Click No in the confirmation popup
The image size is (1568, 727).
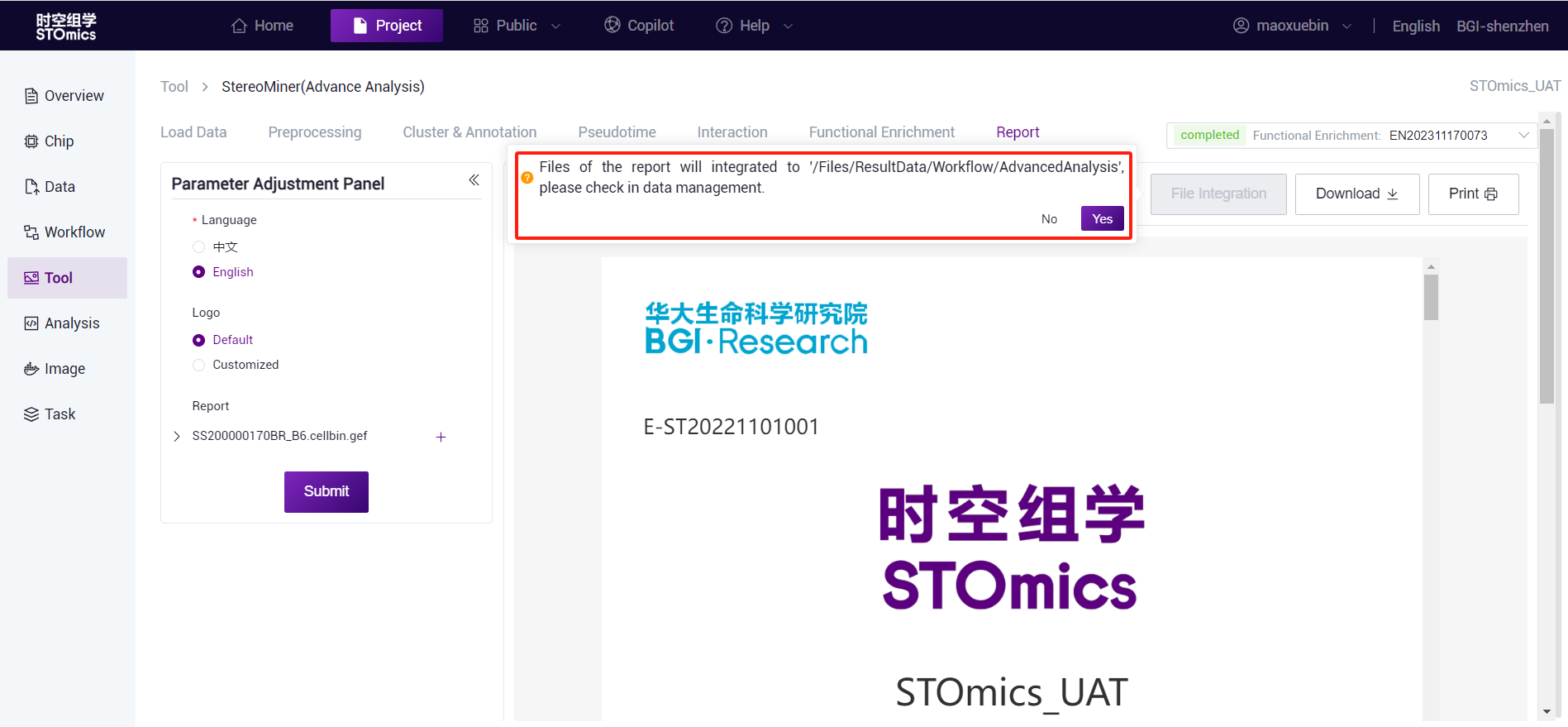pos(1049,218)
